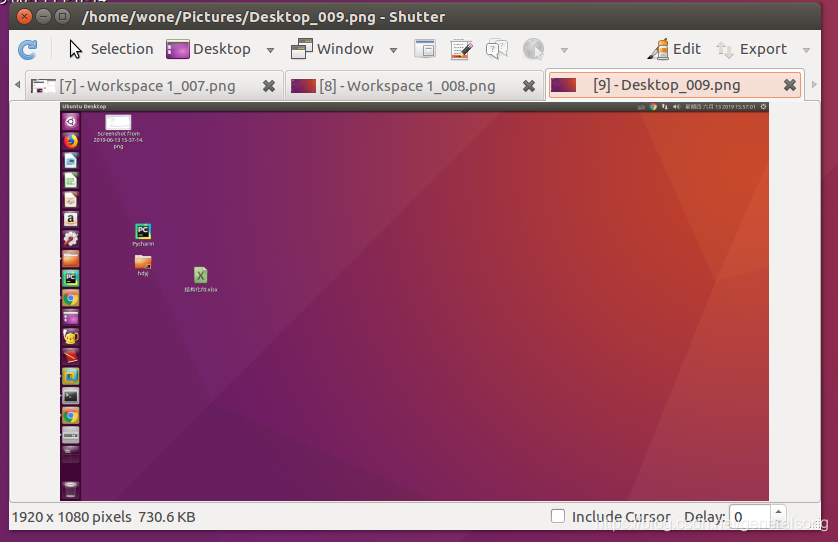Viewport: 838px width, 542px height.
Task: Open the website capture dropdown arrow
Action: point(564,50)
